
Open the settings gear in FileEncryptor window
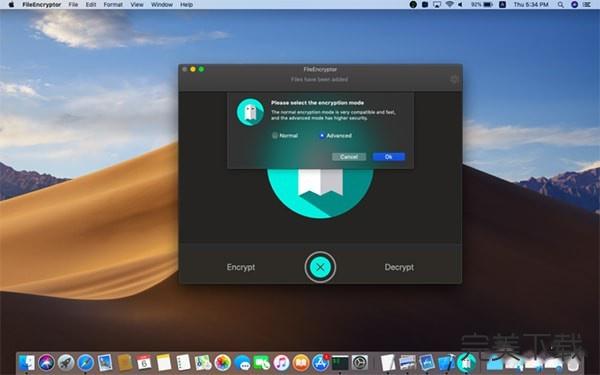[x=454, y=79]
